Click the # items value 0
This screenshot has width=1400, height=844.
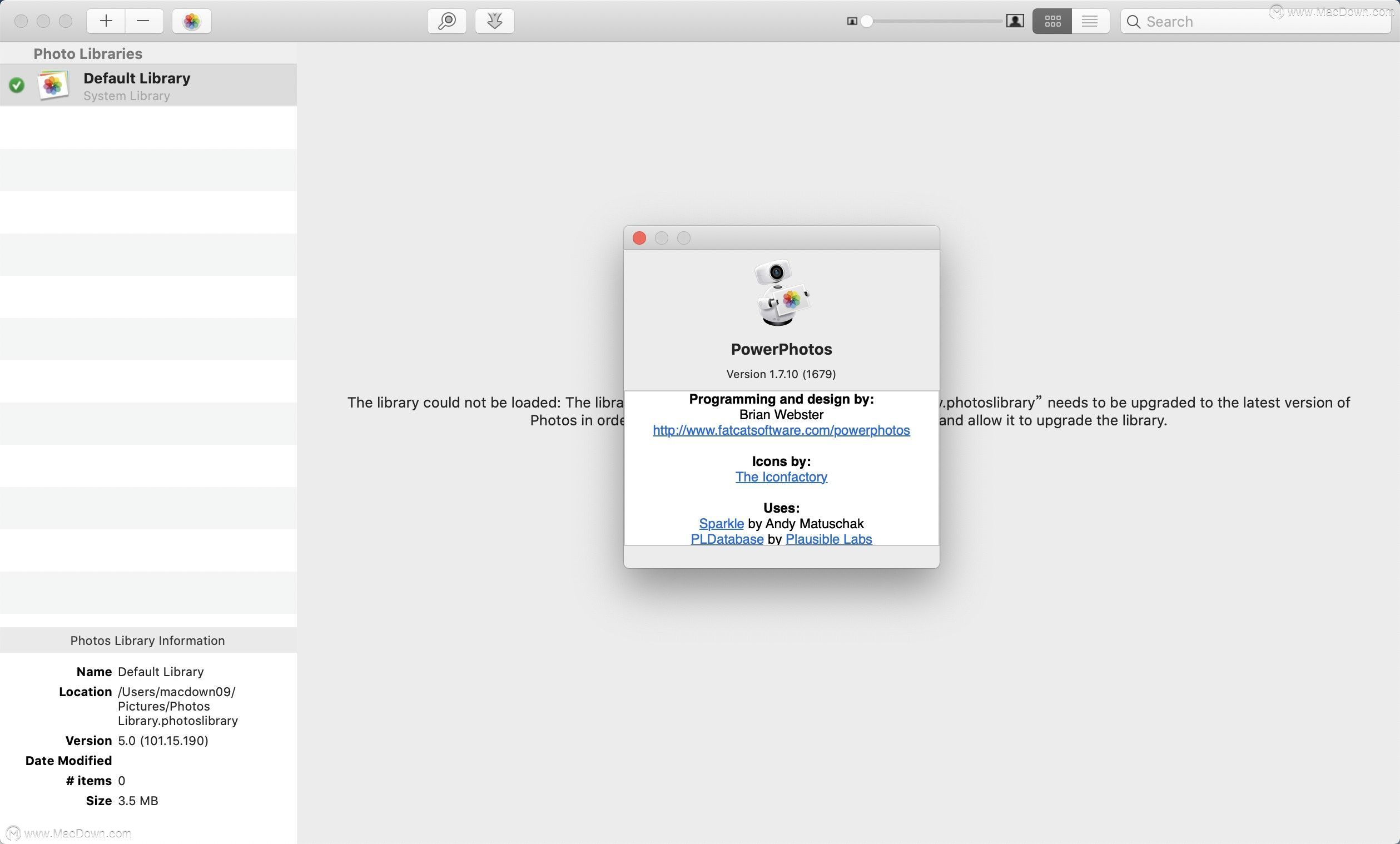pos(122,781)
